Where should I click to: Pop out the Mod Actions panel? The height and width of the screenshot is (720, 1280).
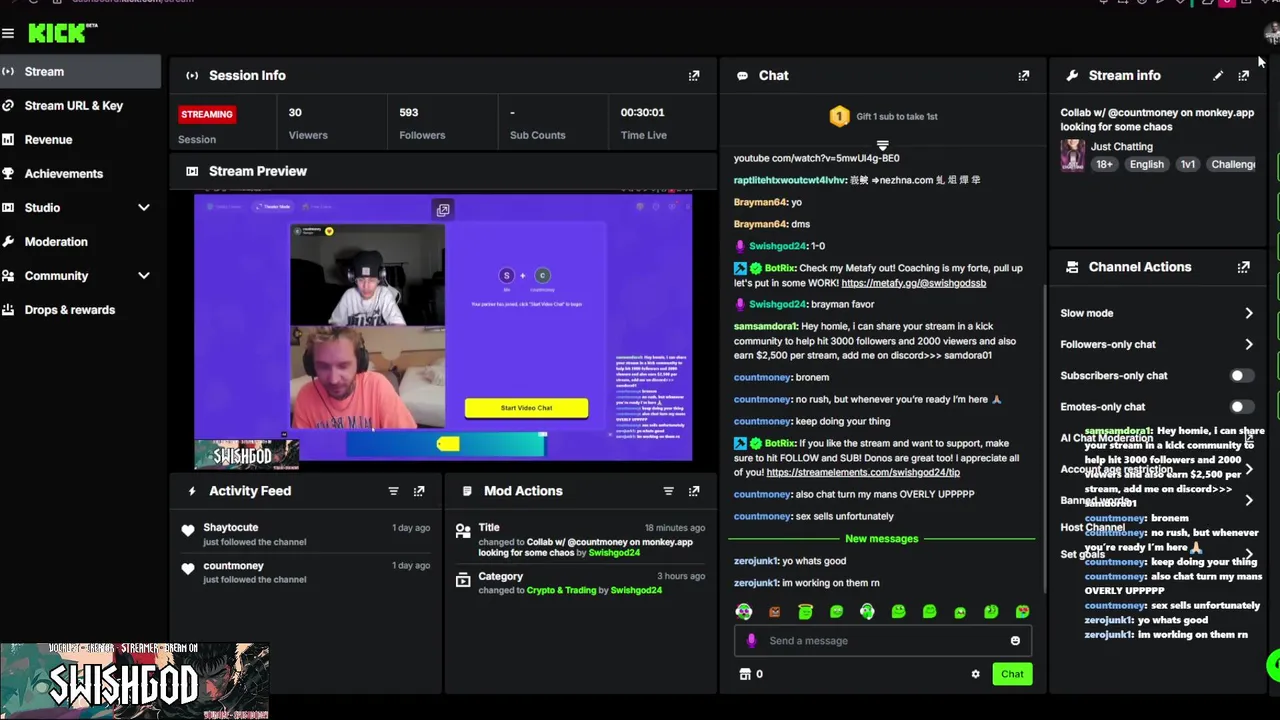pos(694,491)
